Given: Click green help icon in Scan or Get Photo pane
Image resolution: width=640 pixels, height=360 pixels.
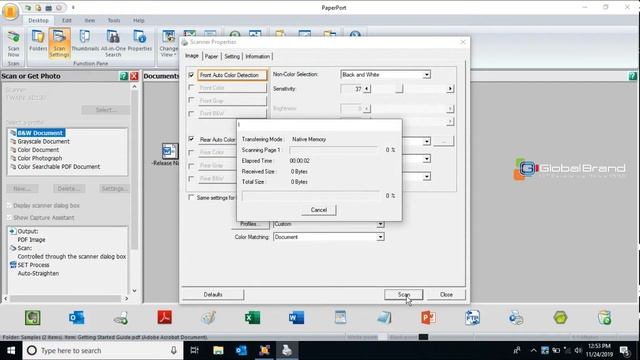Looking at the screenshot, I should pyautogui.click(x=124, y=76).
